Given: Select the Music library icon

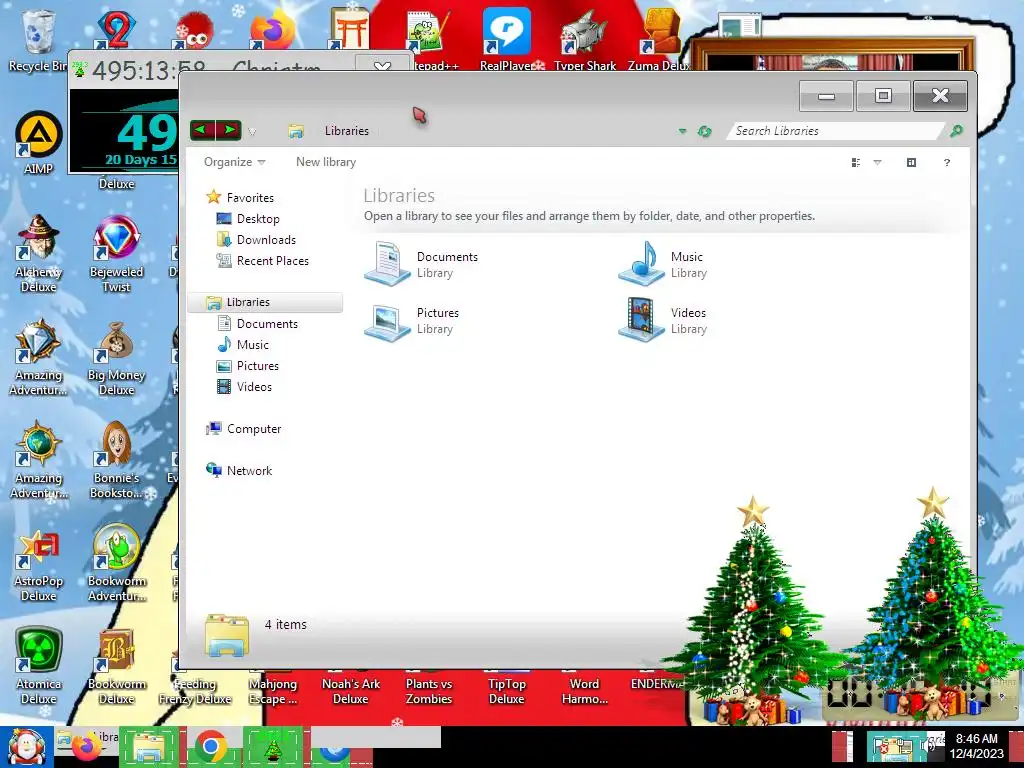Looking at the screenshot, I should [x=641, y=264].
